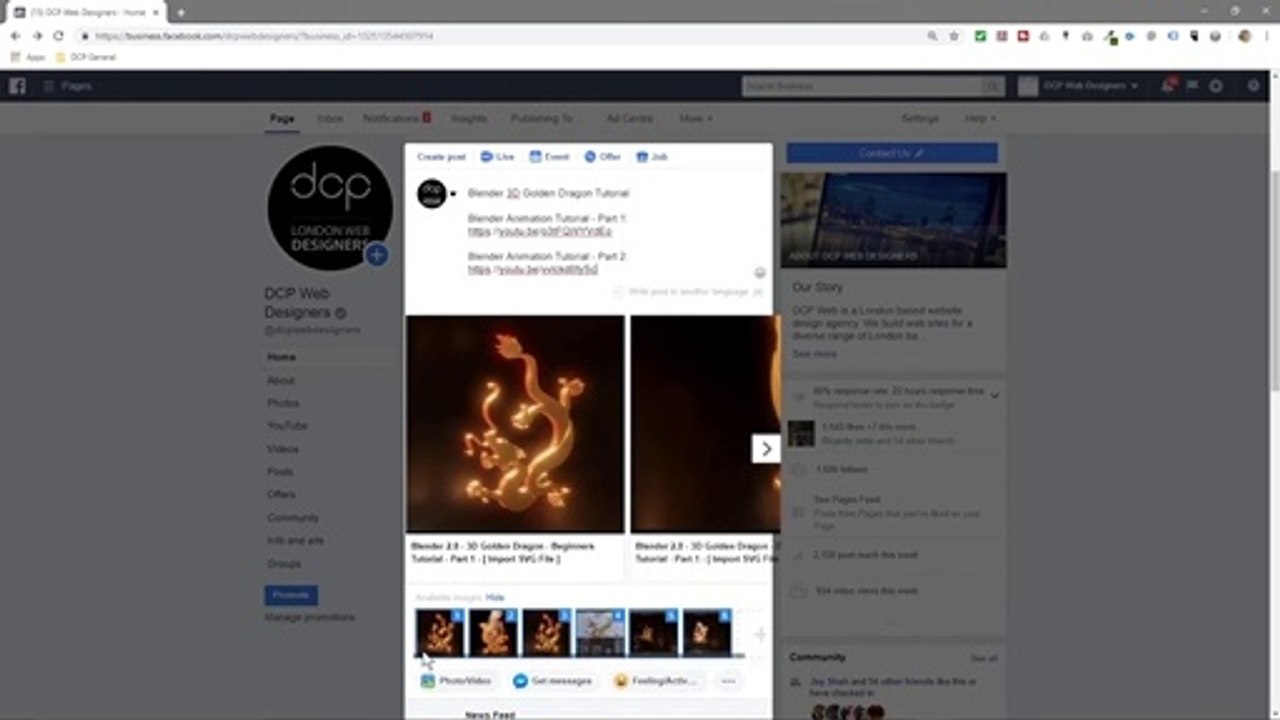Open poster identity dropdown beside avatar
Image resolution: width=1280 pixels, height=720 pixels.
pos(453,194)
